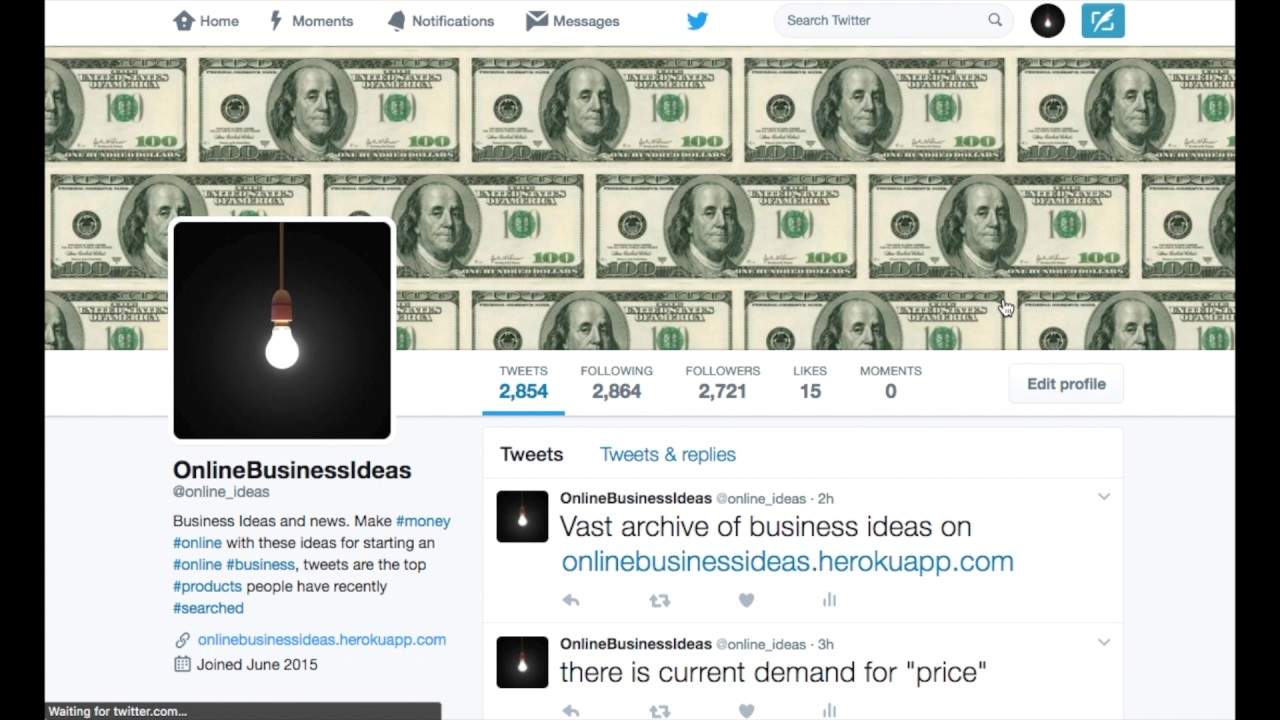This screenshot has height=720, width=1280.
Task: Click the lightbulb profile picture
Action: pos(282,330)
